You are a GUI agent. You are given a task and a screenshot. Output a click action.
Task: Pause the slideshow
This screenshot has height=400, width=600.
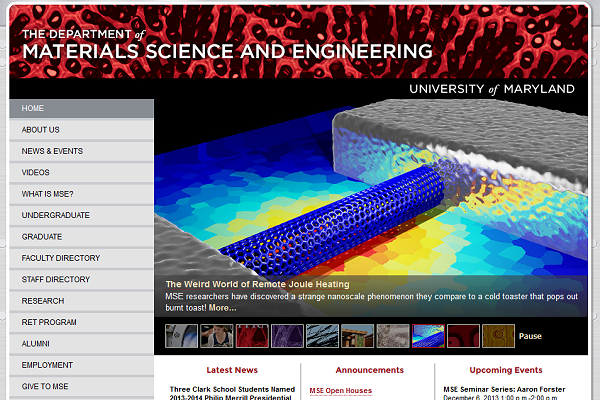point(530,336)
